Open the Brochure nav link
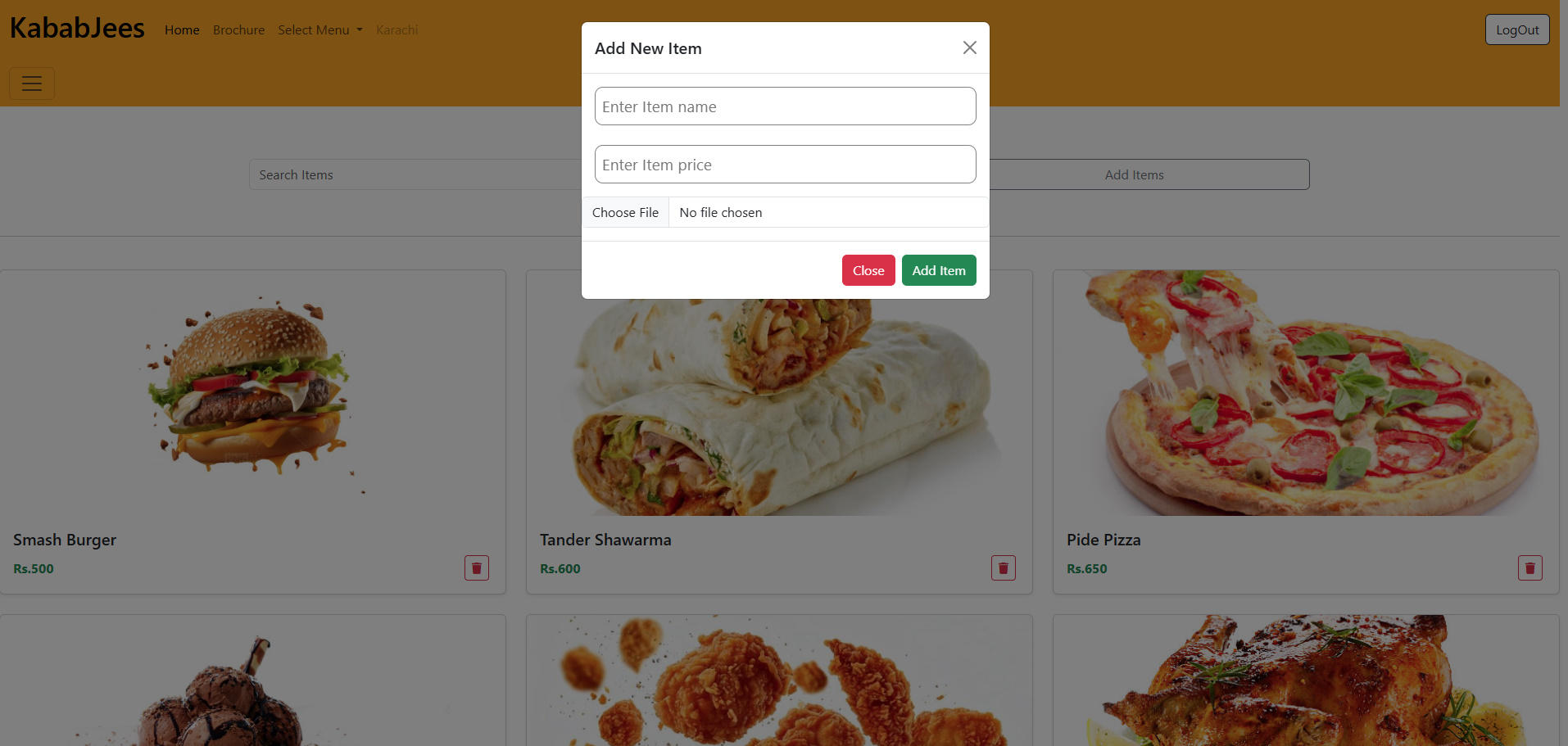Viewport: 1568px width, 746px height. point(238,29)
